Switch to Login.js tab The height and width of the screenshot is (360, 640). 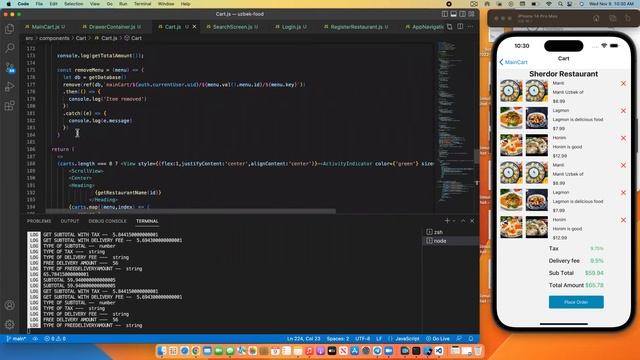coord(291,27)
